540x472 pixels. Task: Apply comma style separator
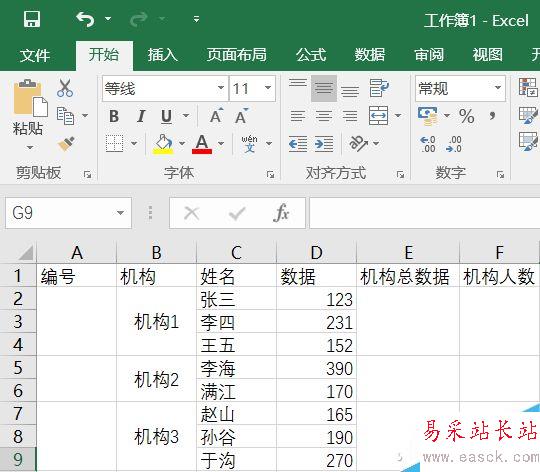click(x=492, y=116)
